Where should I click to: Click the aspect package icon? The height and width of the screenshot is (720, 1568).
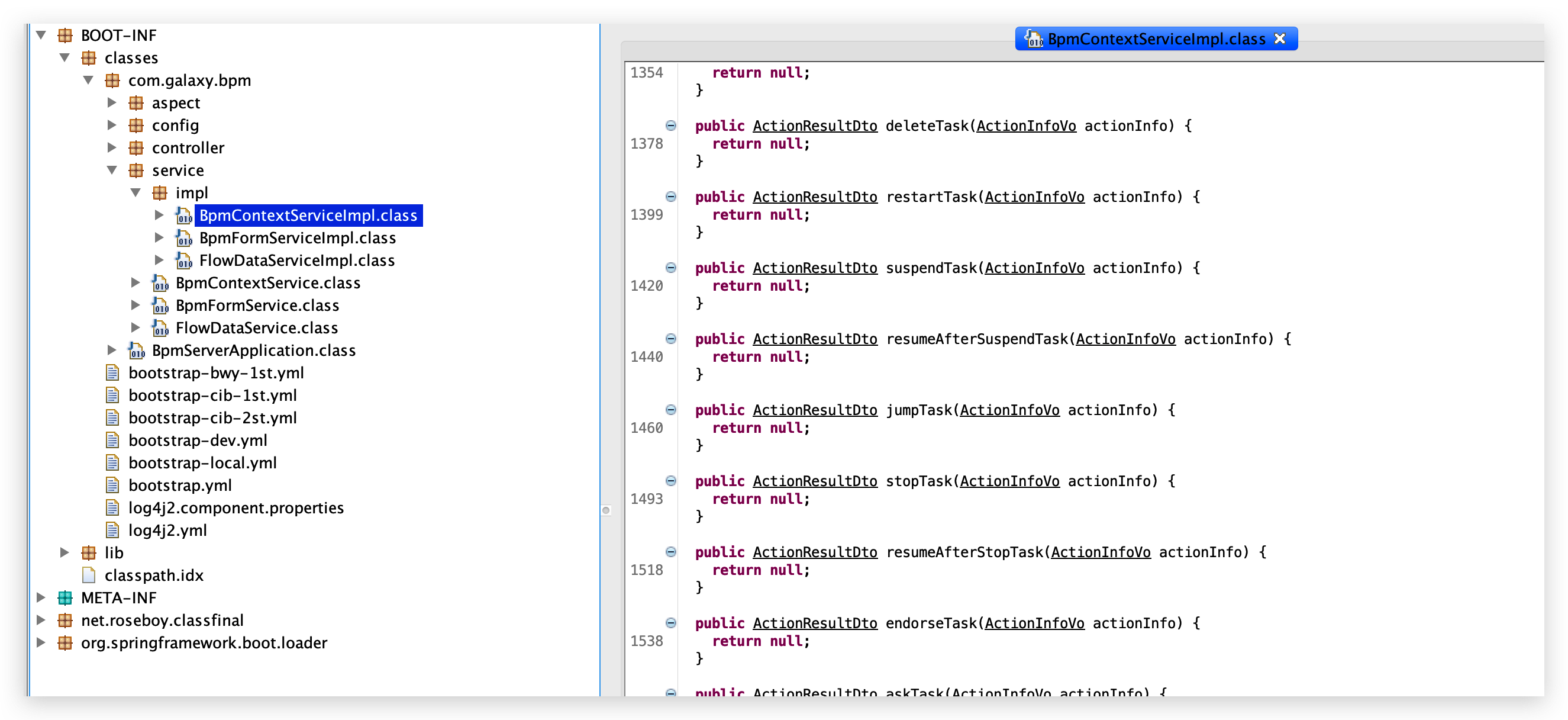136,103
